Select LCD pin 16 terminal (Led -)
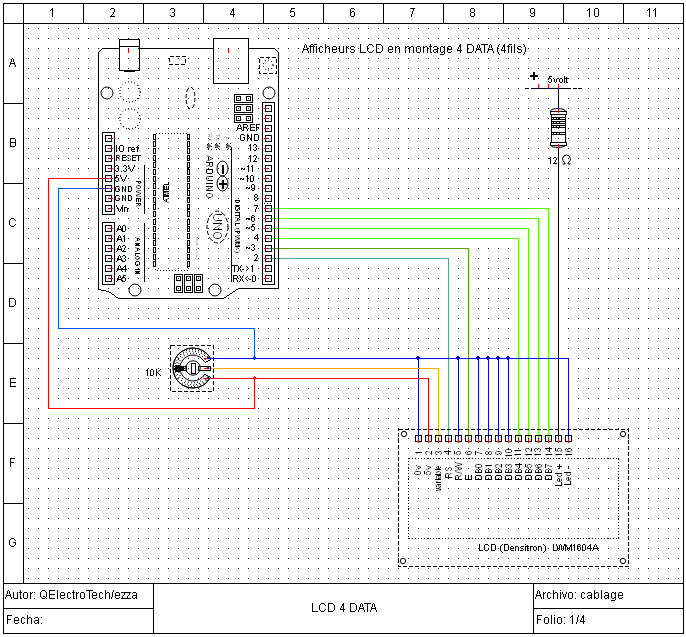The height and width of the screenshot is (637, 686). pos(569,438)
